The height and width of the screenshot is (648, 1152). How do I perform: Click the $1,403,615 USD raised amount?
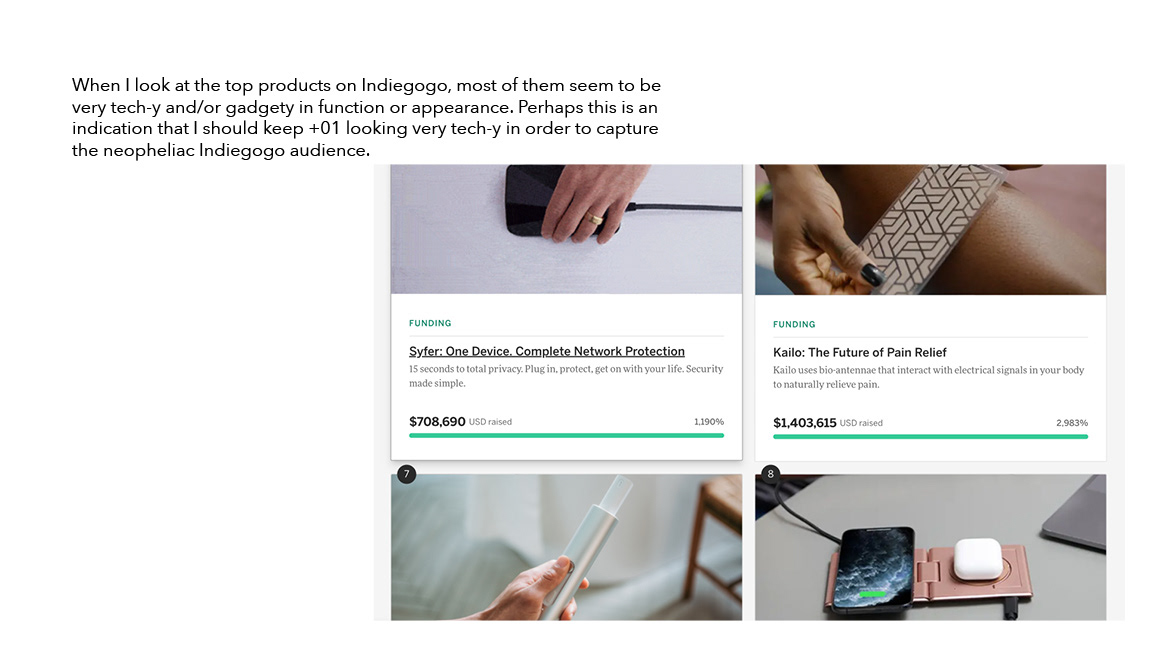coord(827,423)
